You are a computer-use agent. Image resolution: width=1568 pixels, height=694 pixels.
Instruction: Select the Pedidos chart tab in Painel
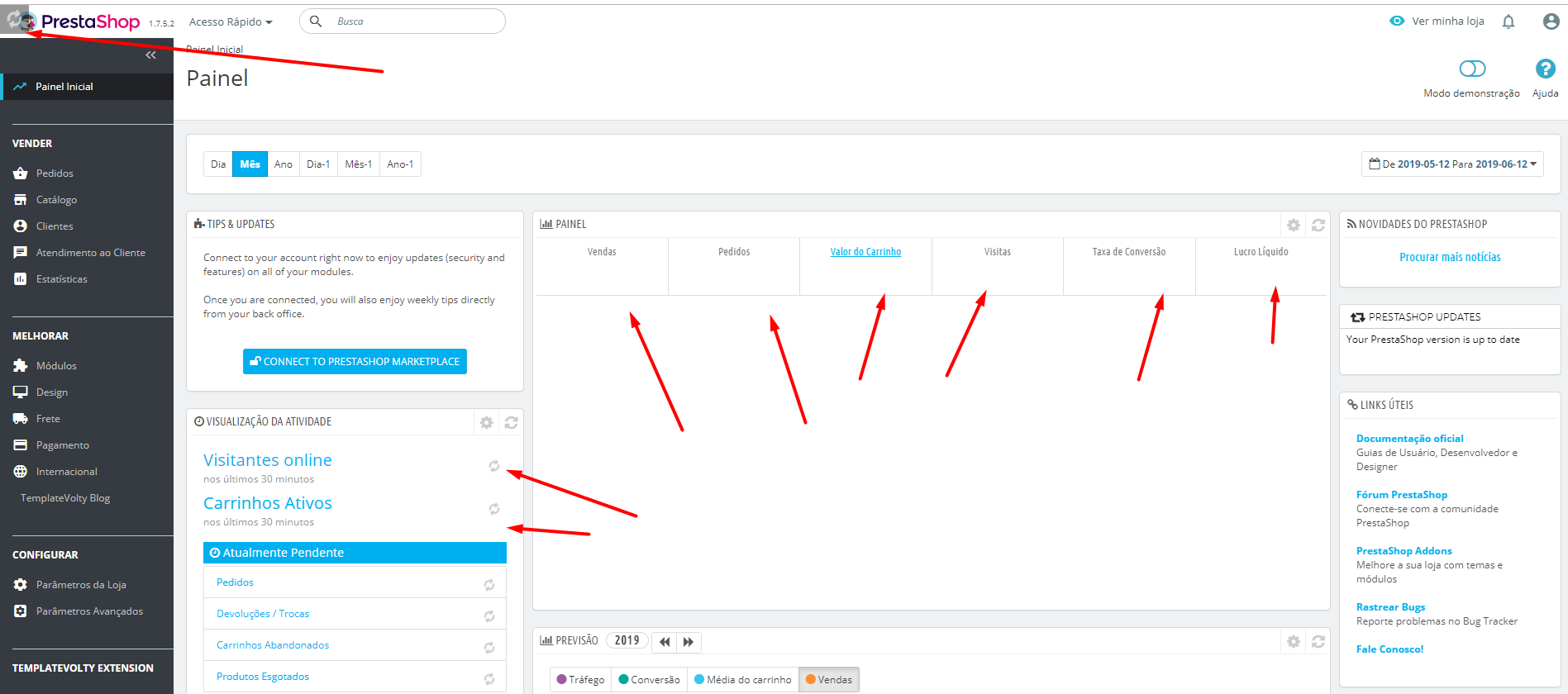pos(734,266)
